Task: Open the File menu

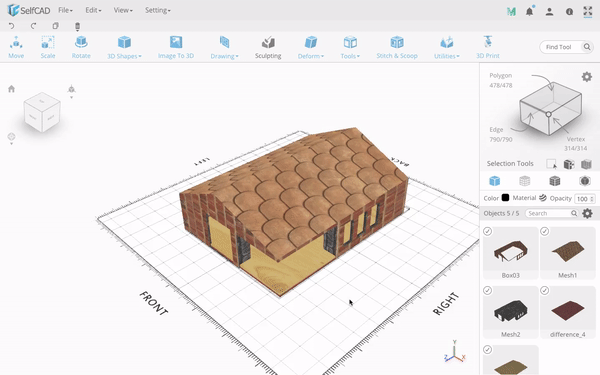Action: 65,10
